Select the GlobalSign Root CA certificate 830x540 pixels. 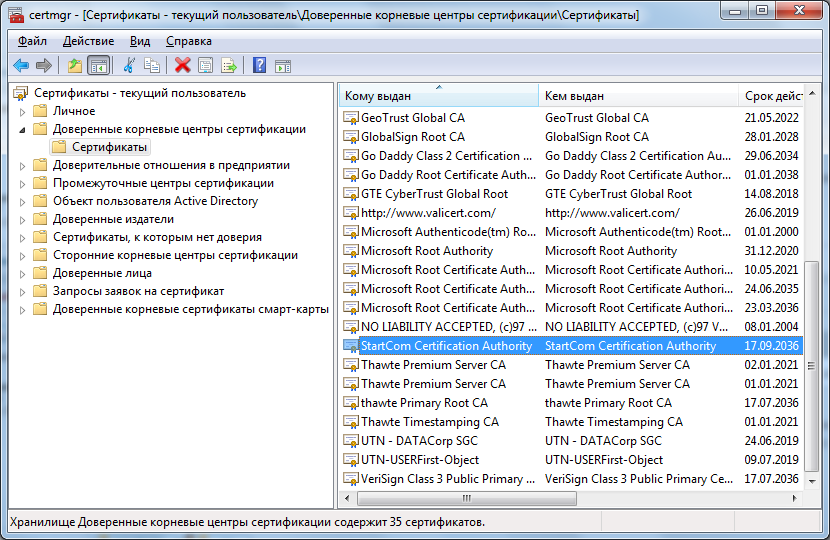(412, 137)
